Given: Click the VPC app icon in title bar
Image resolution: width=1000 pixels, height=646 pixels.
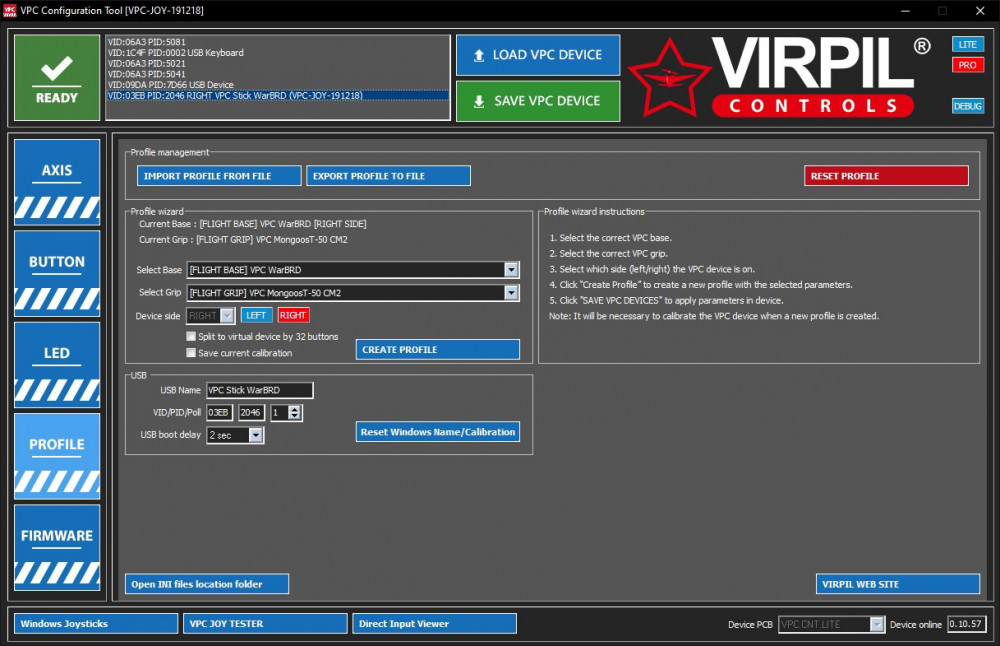Looking at the screenshot, I should point(10,10).
